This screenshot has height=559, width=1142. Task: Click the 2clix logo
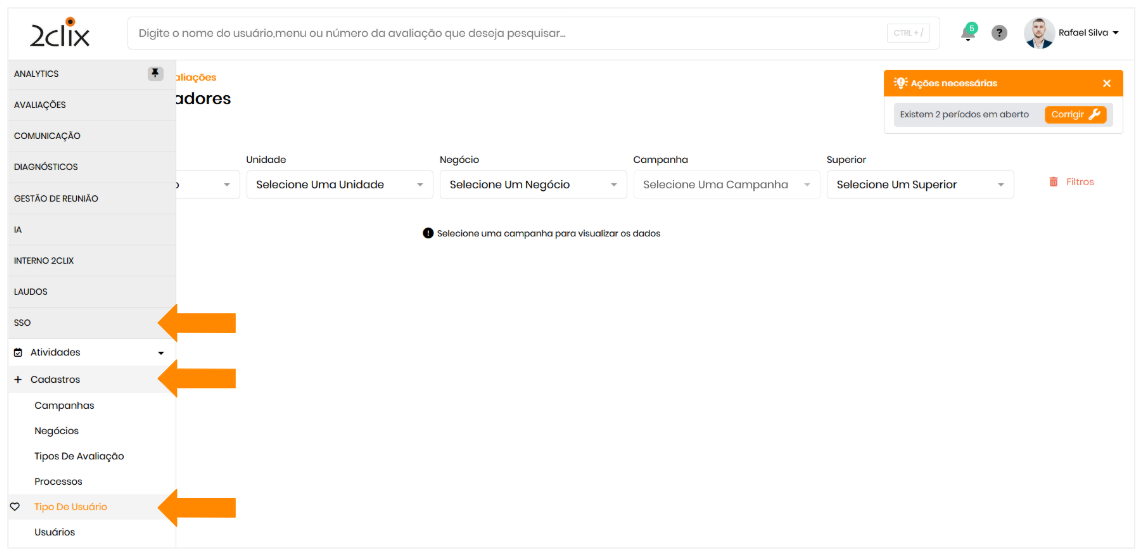[x=60, y=34]
